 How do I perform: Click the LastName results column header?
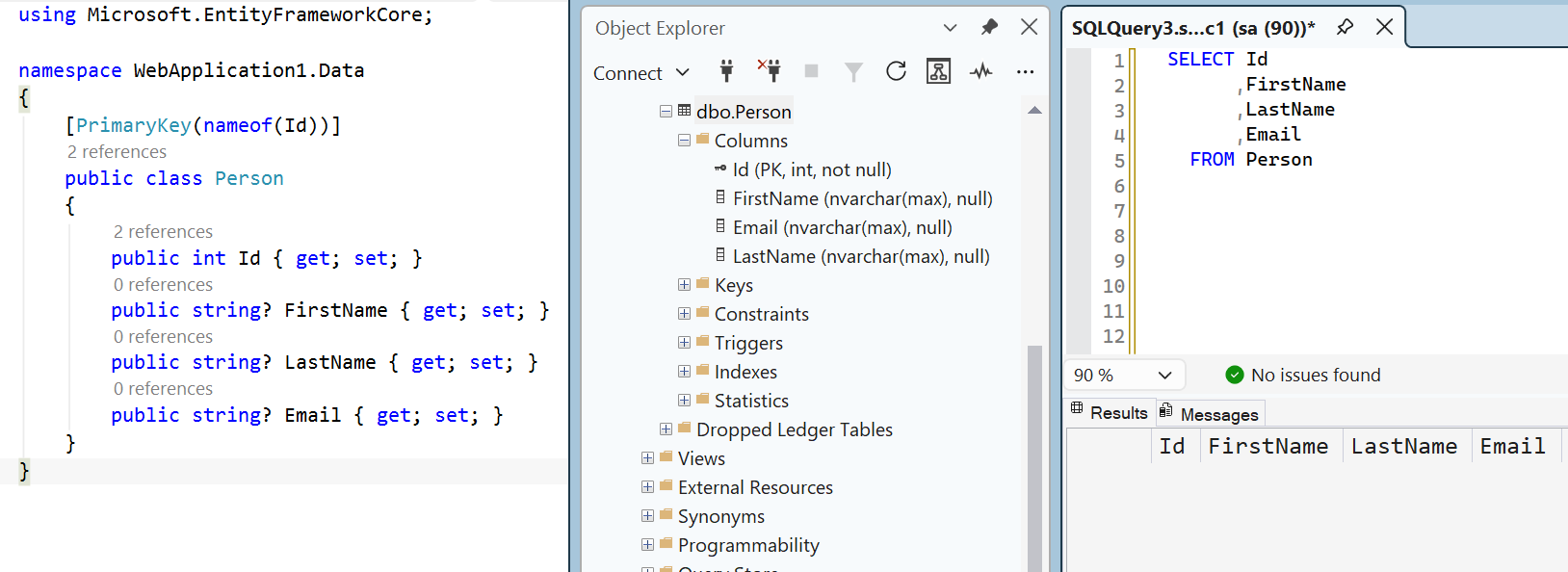[1406, 446]
